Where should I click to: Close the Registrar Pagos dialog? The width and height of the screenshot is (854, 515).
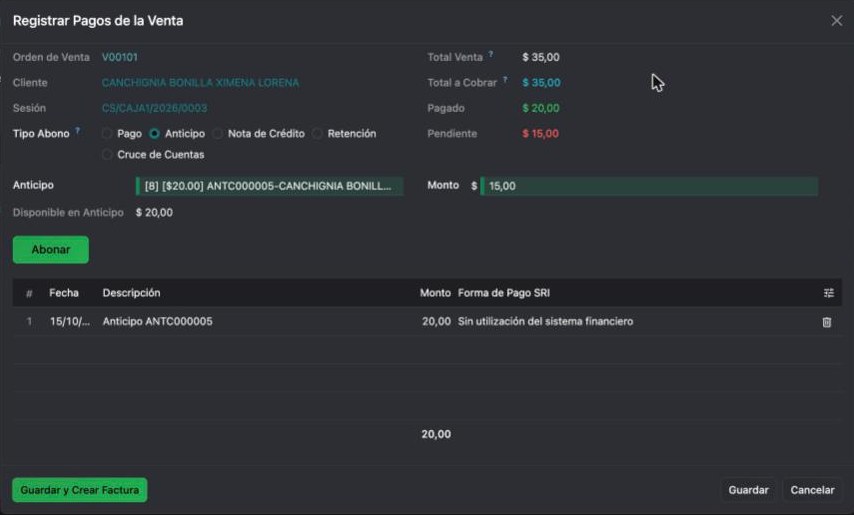pos(837,21)
